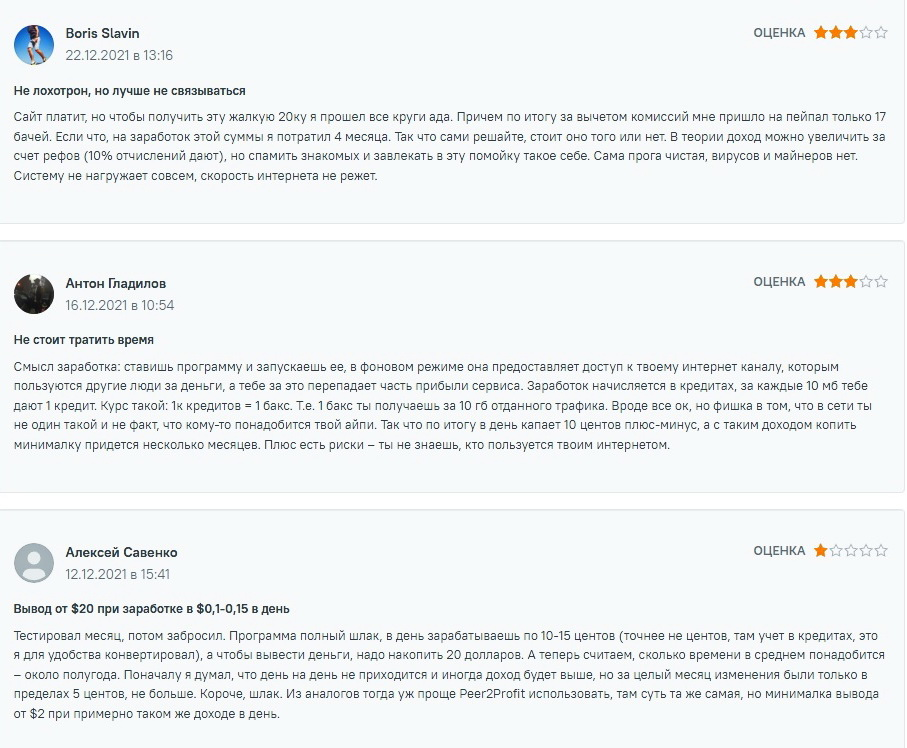Click the timestamp 12.12.2021 в 15:41
This screenshot has width=907, height=748.
click(x=117, y=574)
